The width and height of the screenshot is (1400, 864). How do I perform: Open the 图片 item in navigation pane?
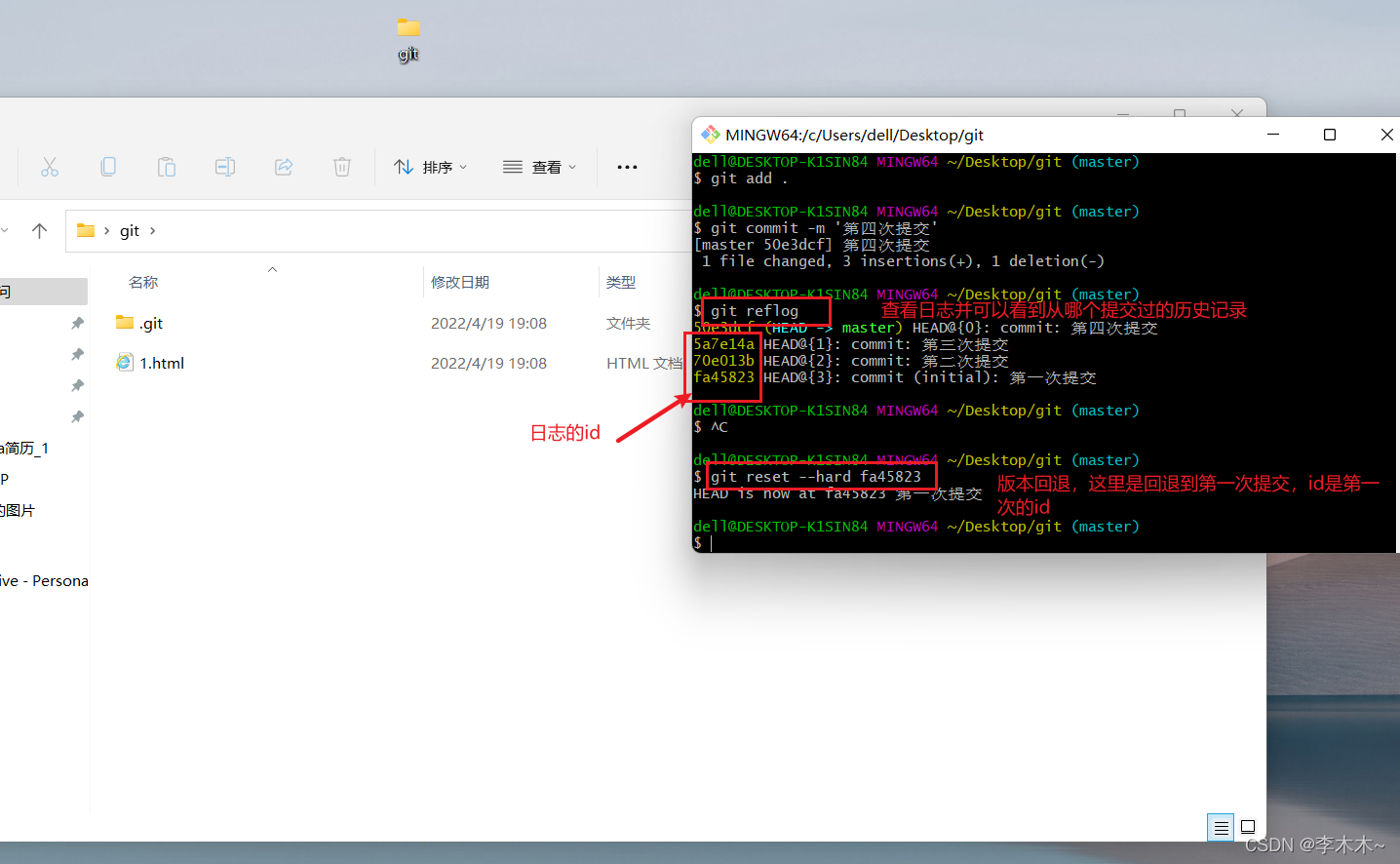[x=18, y=510]
